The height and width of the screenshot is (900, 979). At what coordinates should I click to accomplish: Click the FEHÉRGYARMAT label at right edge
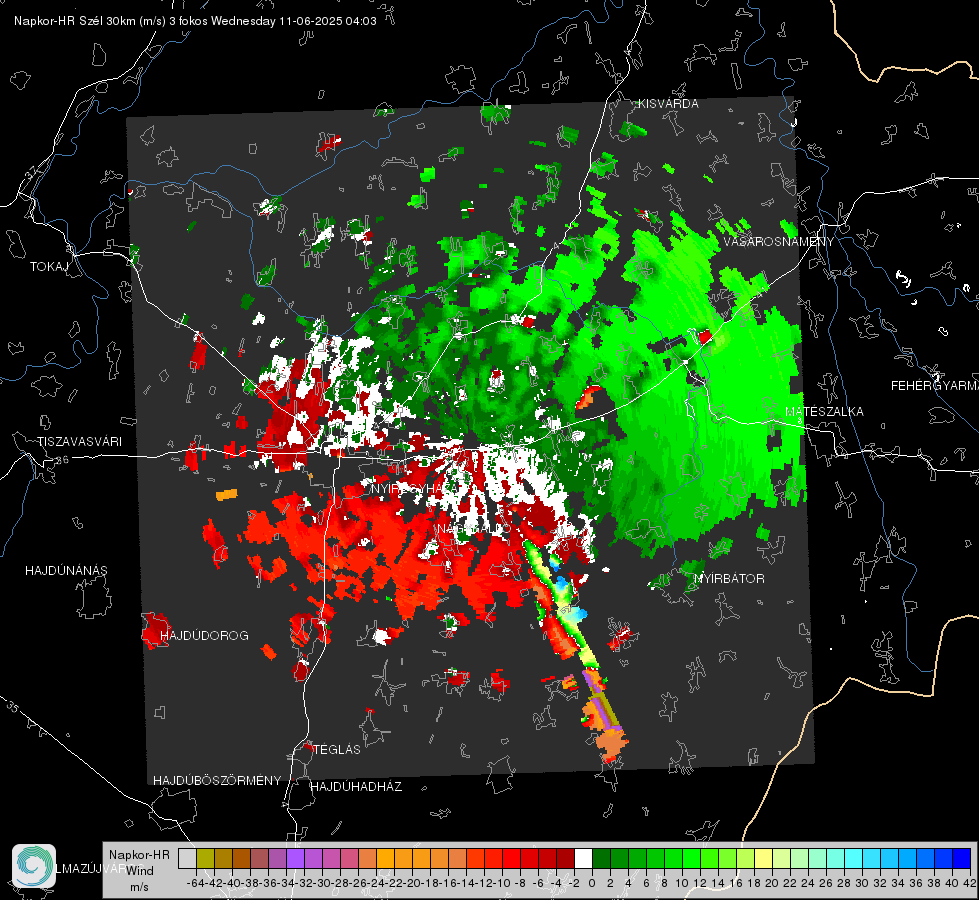click(x=935, y=386)
